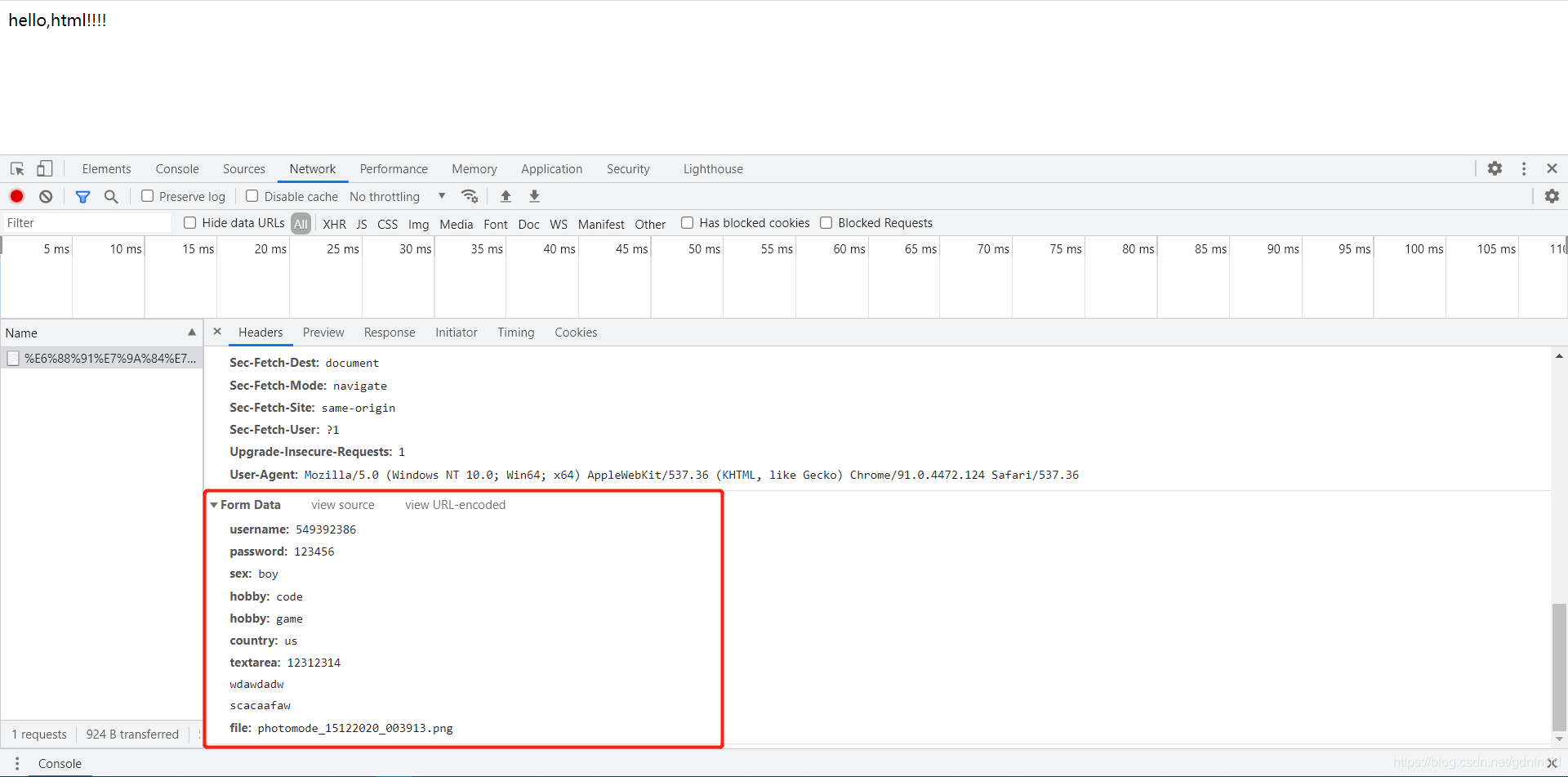
Task: Switch to the Console tab
Action: click(177, 169)
